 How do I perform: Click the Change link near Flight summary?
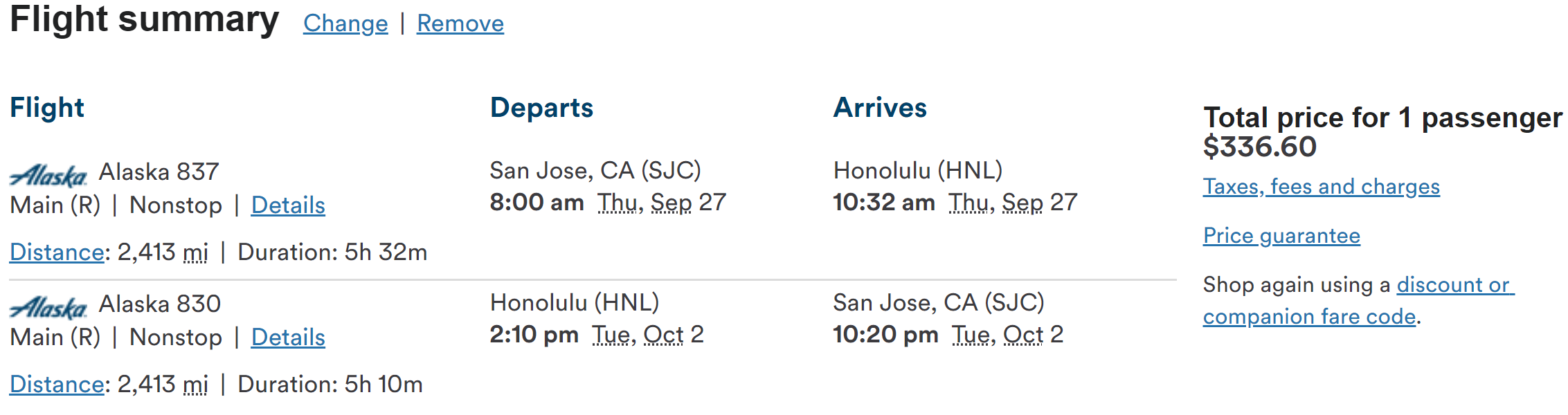click(345, 24)
